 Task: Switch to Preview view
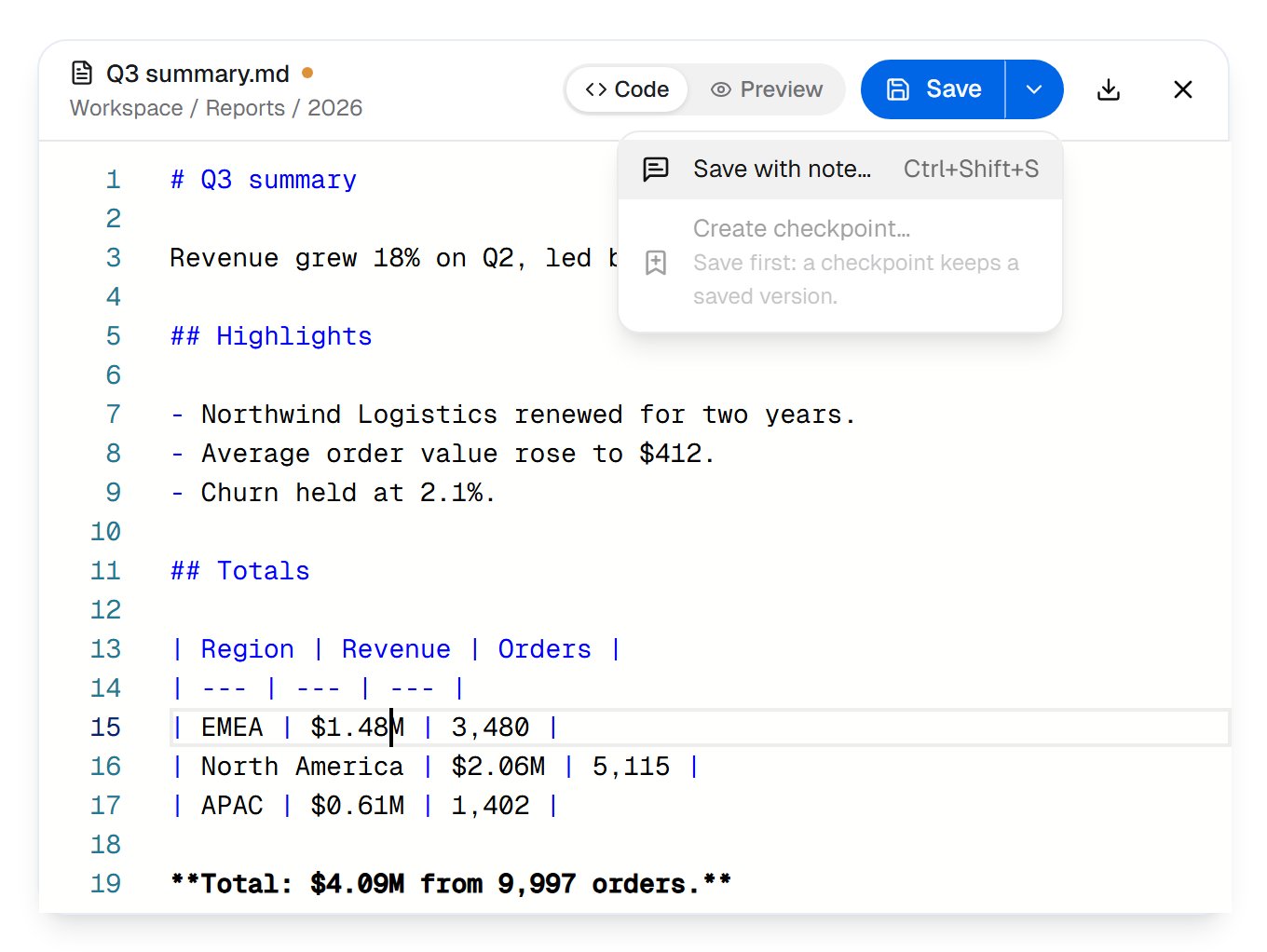tap(767, 89)
